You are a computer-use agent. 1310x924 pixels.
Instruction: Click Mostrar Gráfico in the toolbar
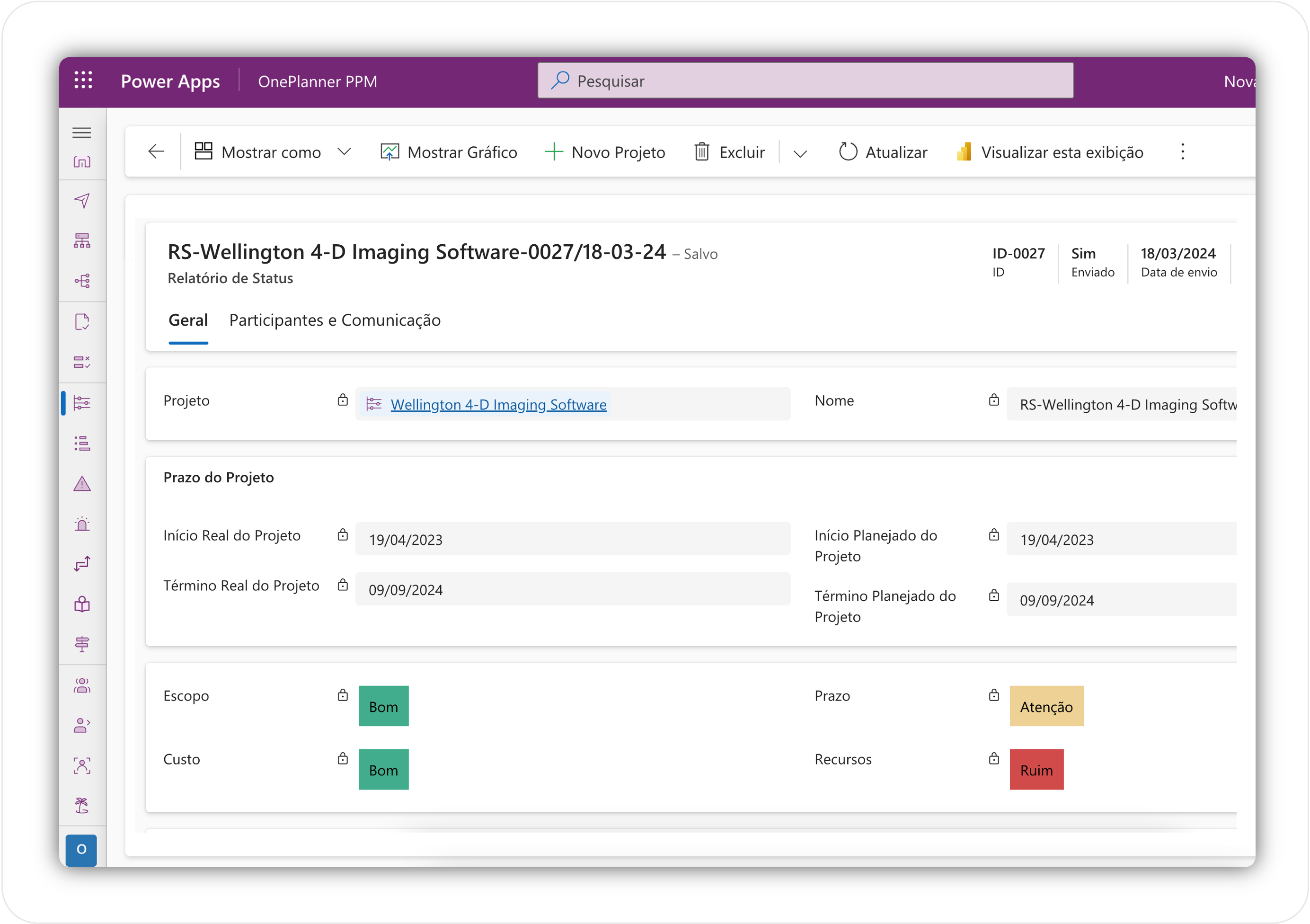pyautogui.click(x=449, y=152)
